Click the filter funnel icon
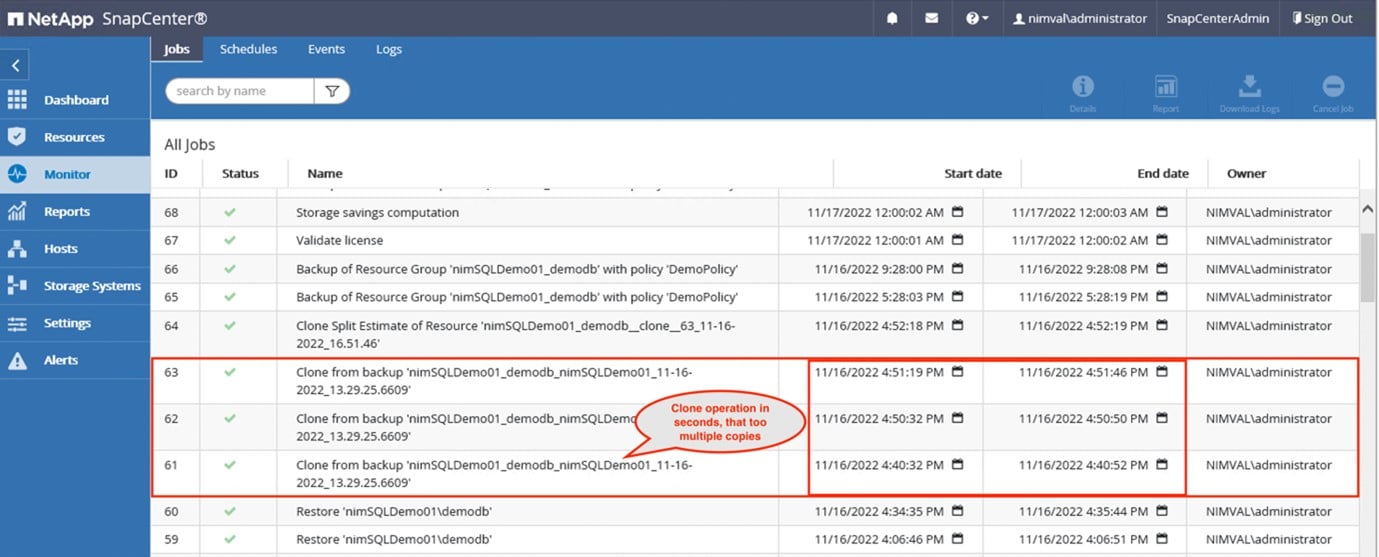Image resolution: width=1379 pixels, height=557 pixels. click(x=332, y=91)
